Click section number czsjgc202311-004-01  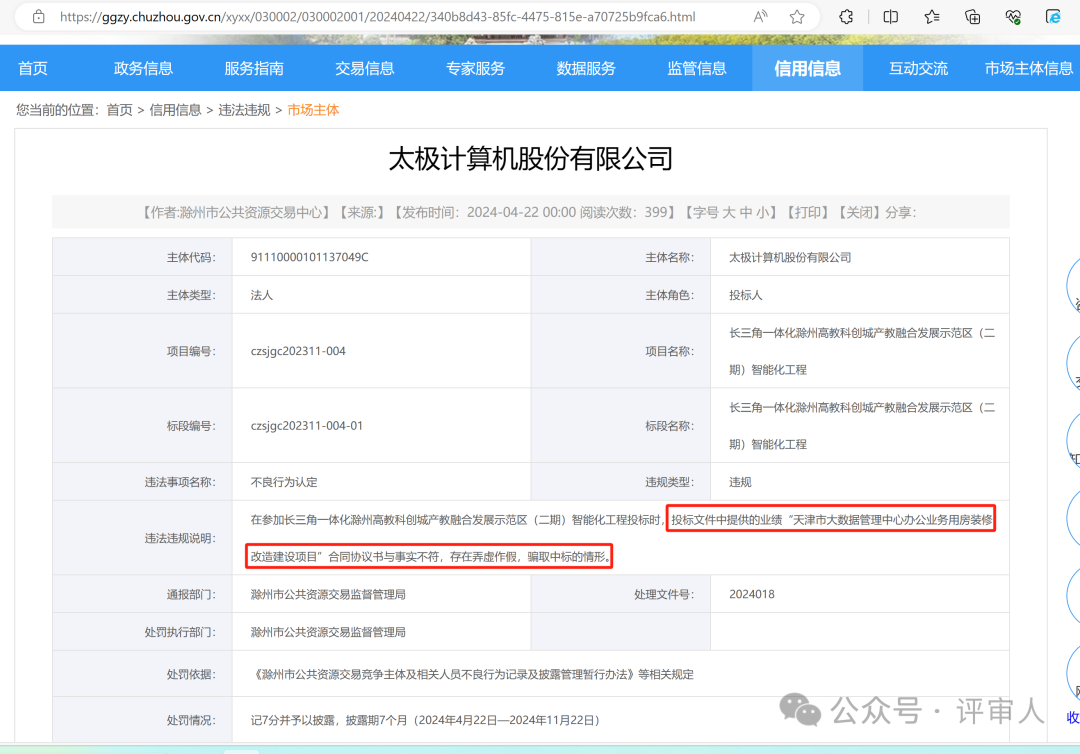(x=307, y=426)
